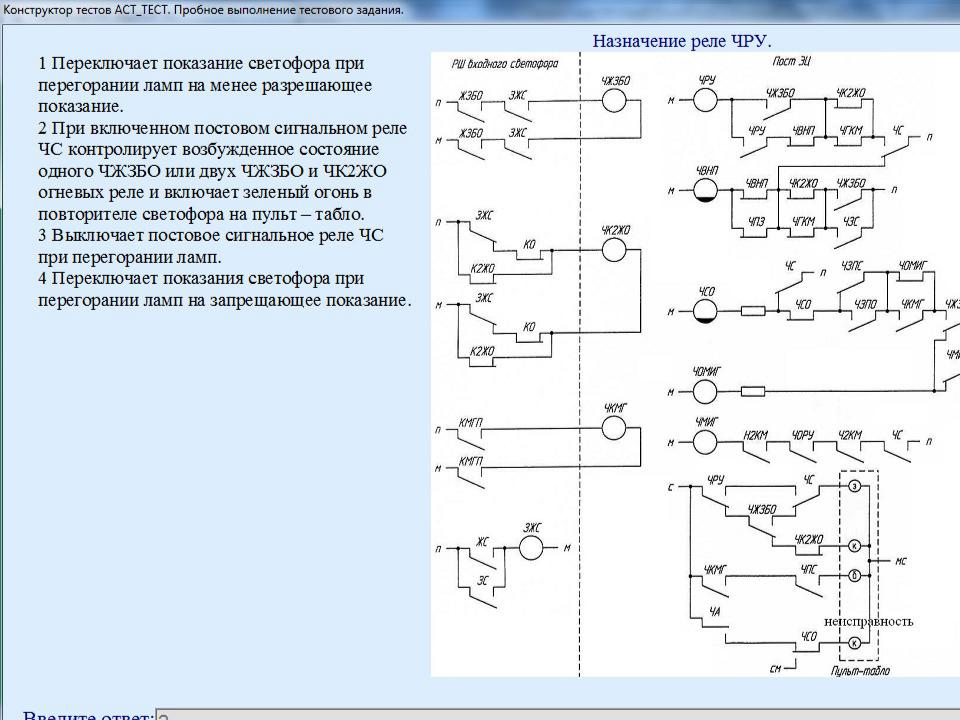Click the 'ЧОРУ' contact label
This screenshot has width=960, height=720.
[803, 435]
